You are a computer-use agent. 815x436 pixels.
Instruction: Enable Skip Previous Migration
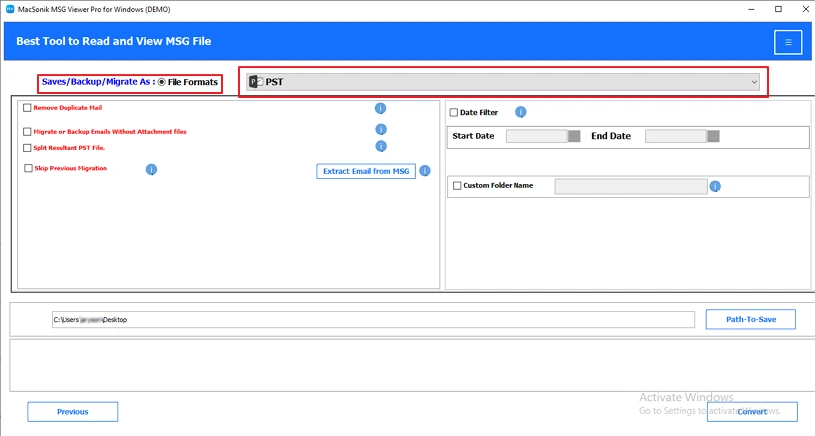(28, 168)
